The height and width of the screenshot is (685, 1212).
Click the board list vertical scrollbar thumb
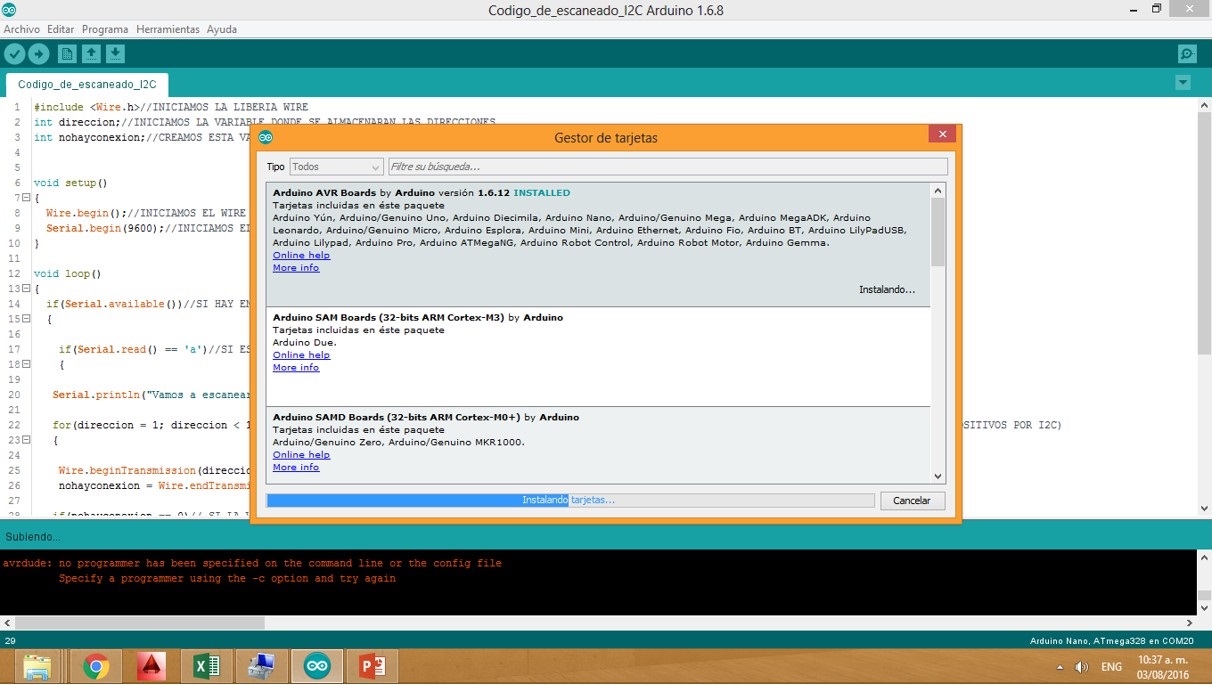(x=938, y=232)
